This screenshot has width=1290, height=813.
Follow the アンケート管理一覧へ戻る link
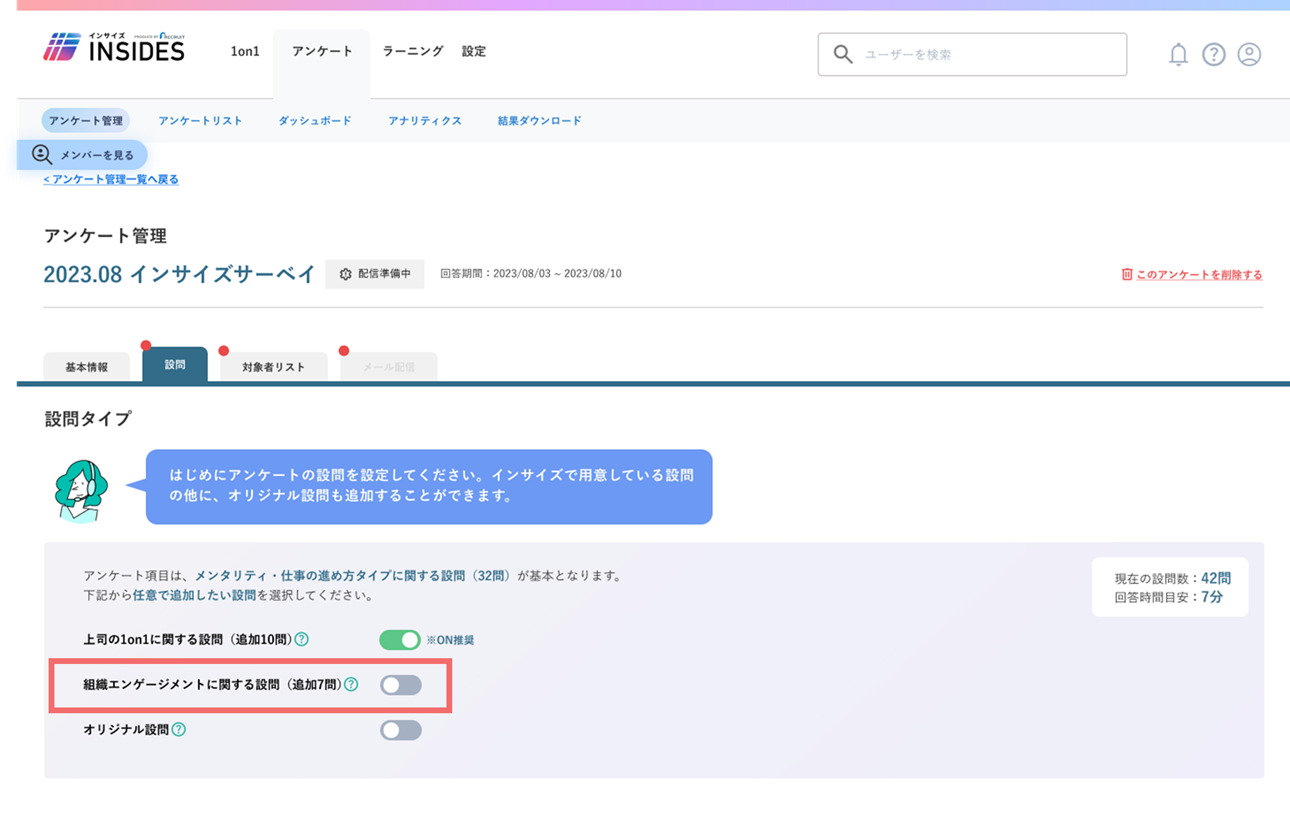tap(111, 179)
